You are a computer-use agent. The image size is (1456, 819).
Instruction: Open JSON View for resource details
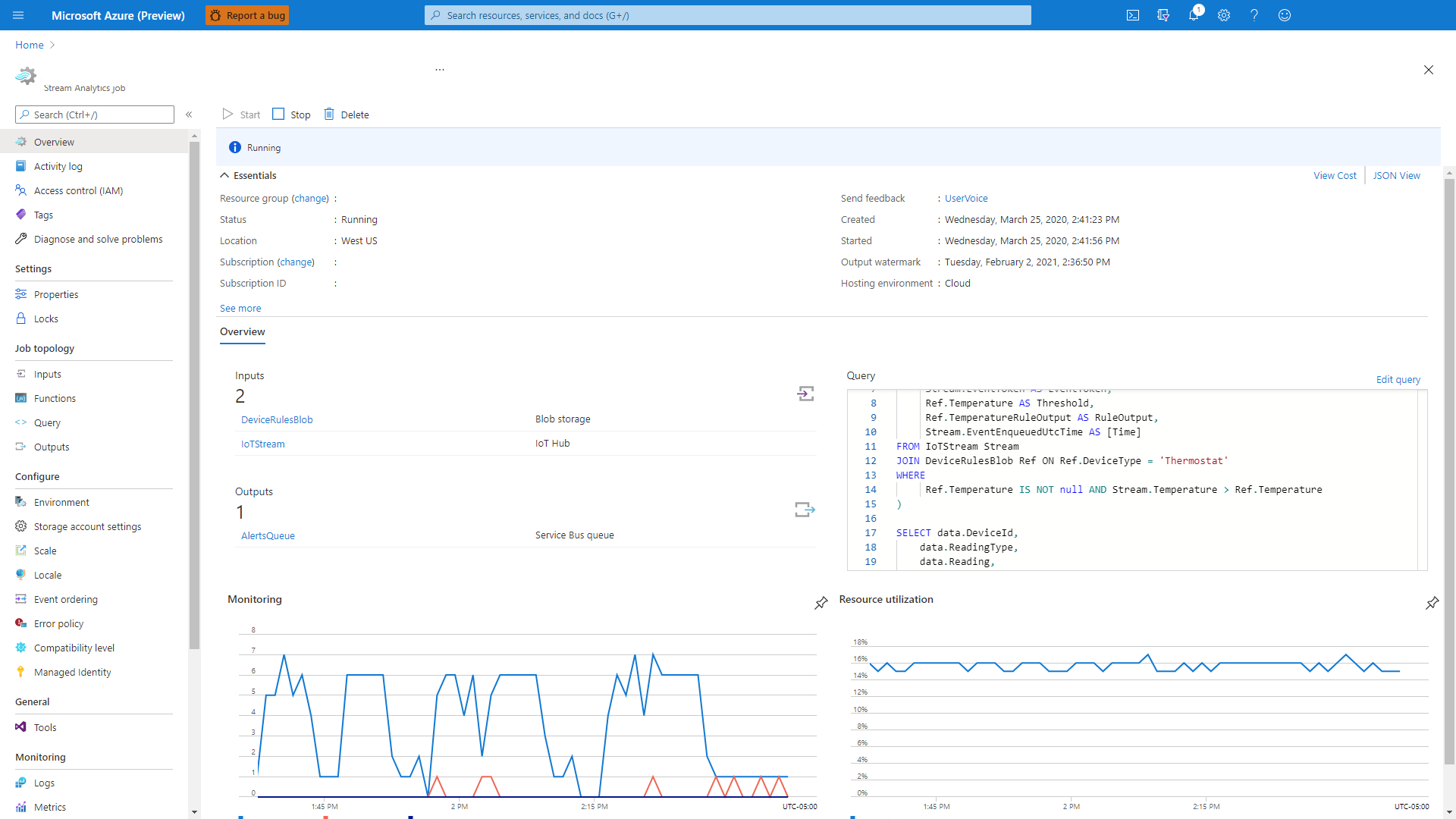(1396, 175)
